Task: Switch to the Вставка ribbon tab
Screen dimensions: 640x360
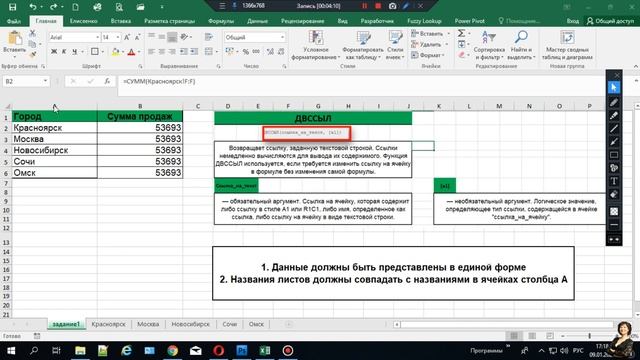Action: 120,21
